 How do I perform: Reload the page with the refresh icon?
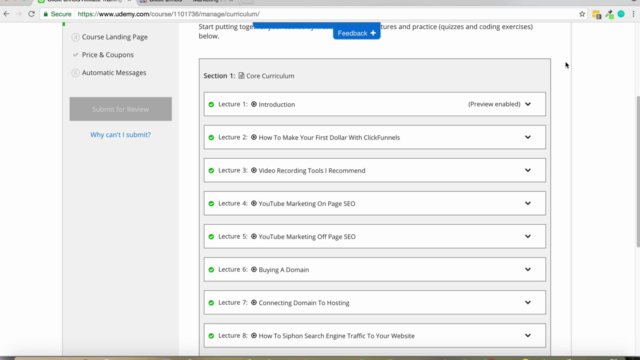[x=31, y=14]
